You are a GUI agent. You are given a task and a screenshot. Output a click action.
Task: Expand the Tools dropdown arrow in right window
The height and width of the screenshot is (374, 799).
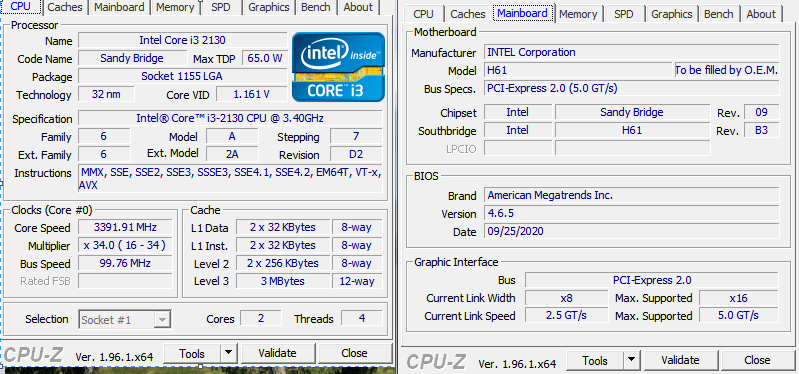point(632,360)
